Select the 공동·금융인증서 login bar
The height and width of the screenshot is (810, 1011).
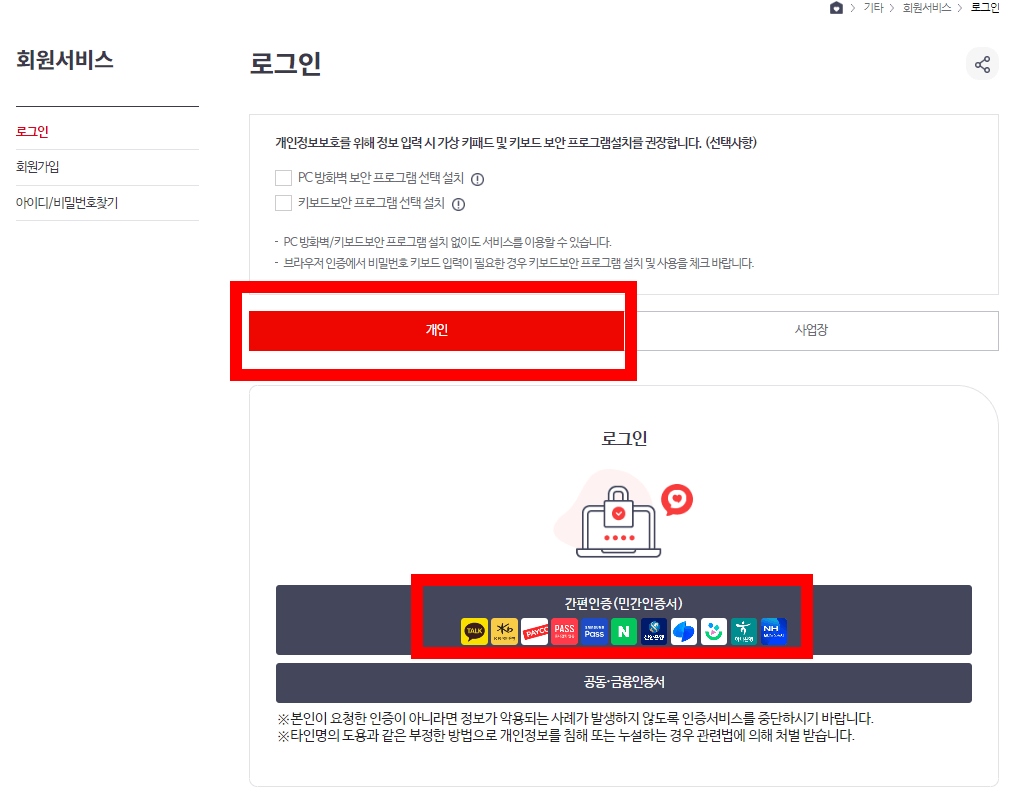pyautogui.click(x=623, y=682)
